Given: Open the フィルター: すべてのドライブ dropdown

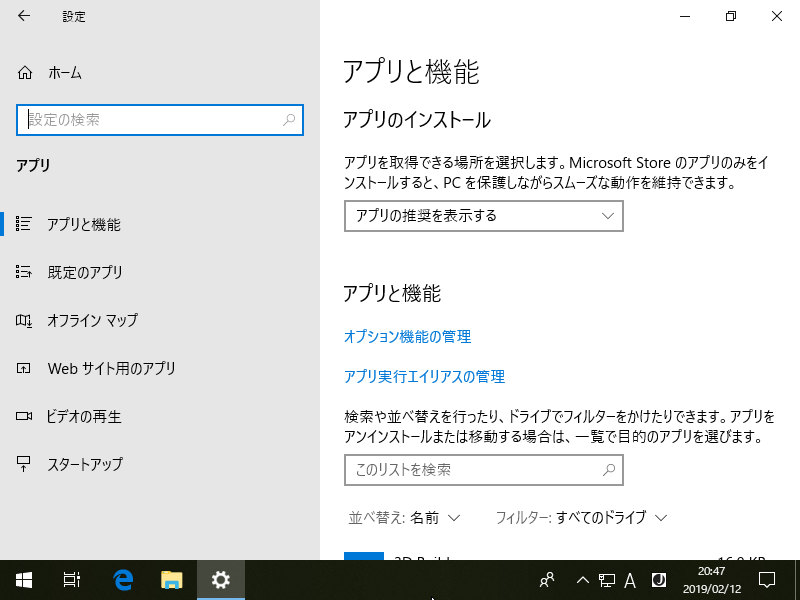Looking at the screenshot, I should click(582, 518).
